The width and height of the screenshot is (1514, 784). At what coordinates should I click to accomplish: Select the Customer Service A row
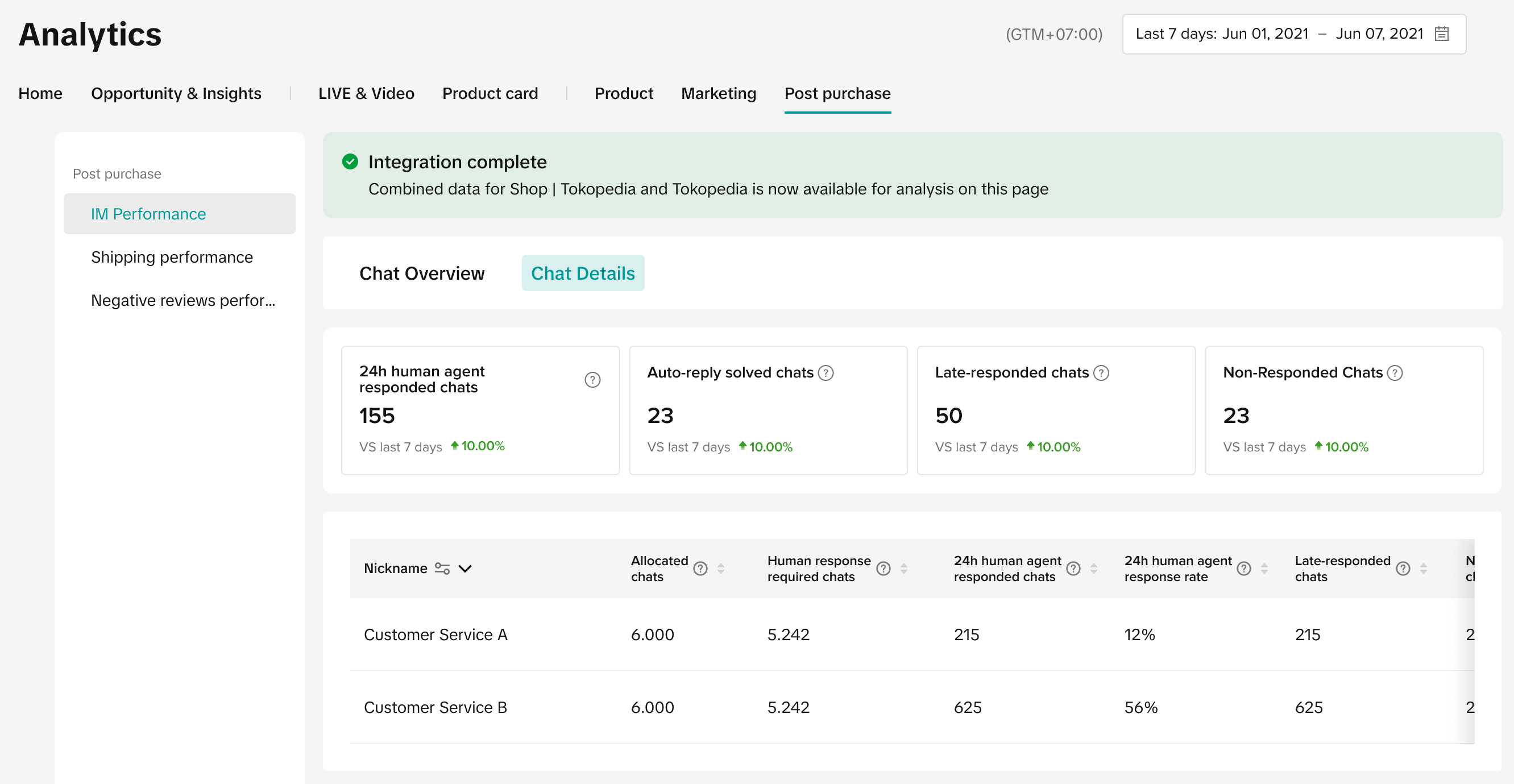point(435,634)
